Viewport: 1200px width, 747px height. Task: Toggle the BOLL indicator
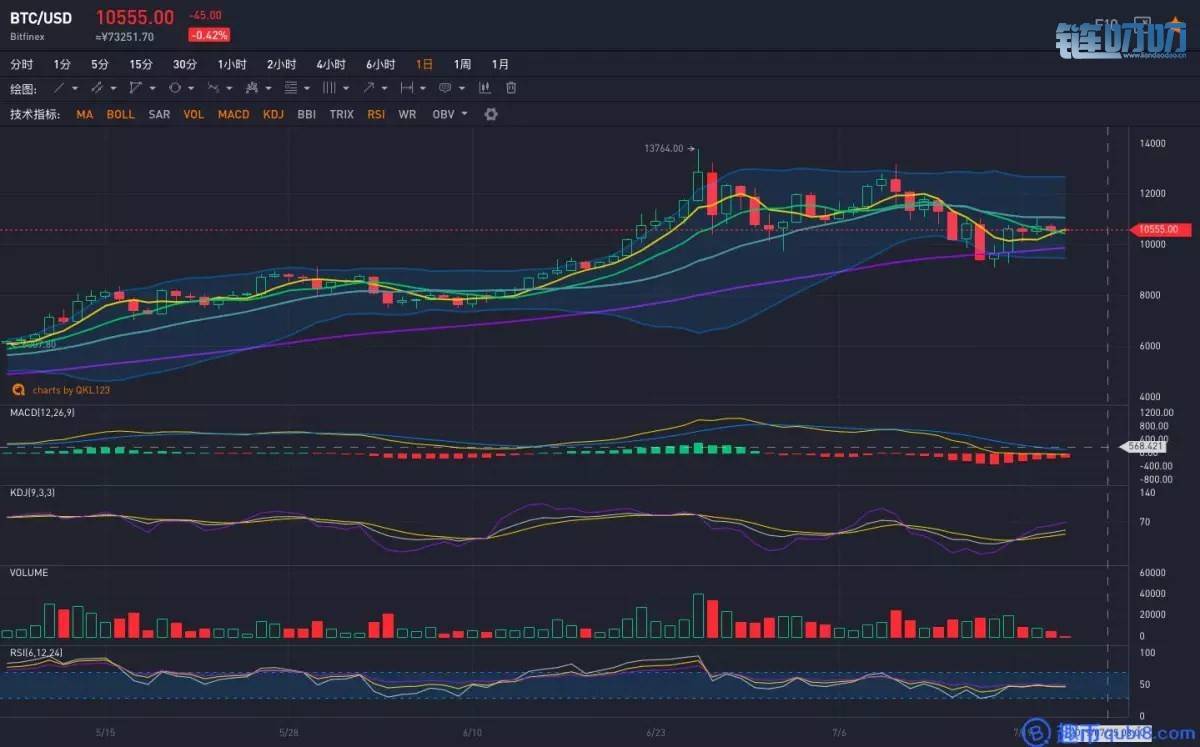point(120,114)
